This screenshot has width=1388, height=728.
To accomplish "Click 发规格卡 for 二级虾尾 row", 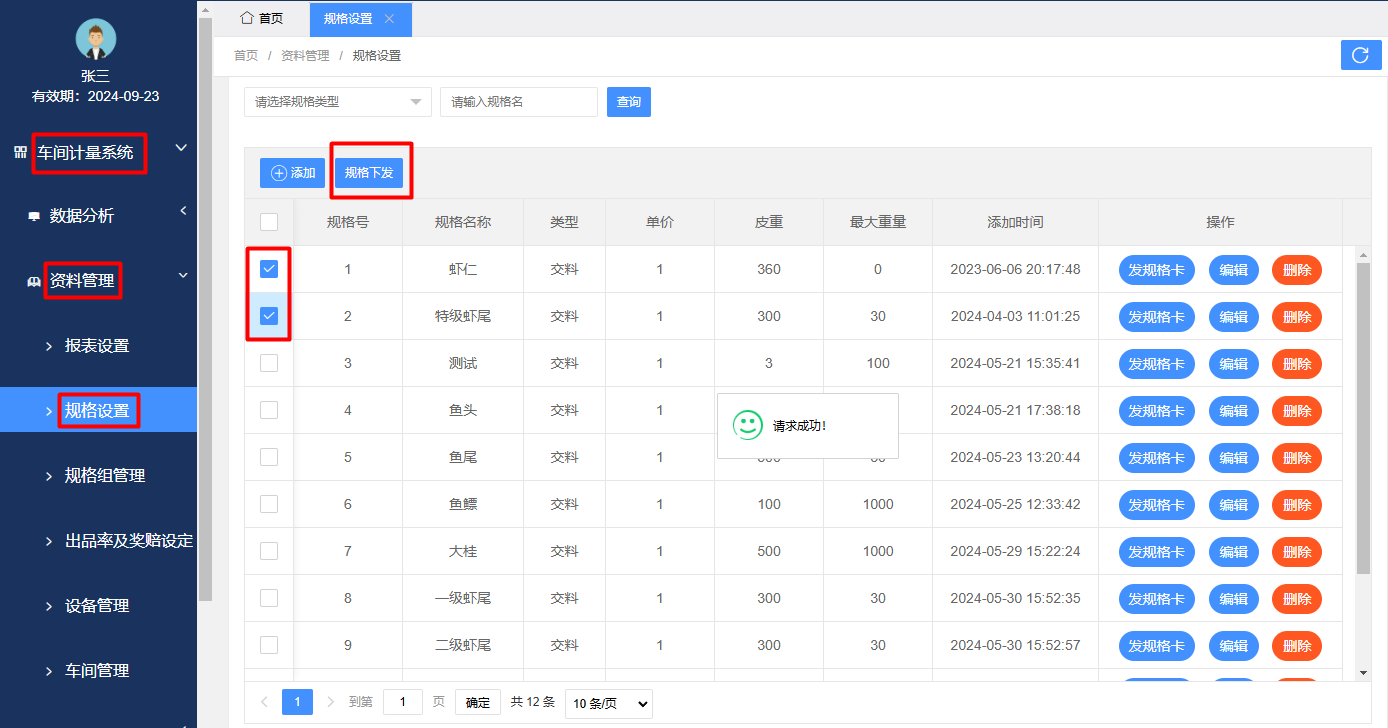I will [1157, 646].
